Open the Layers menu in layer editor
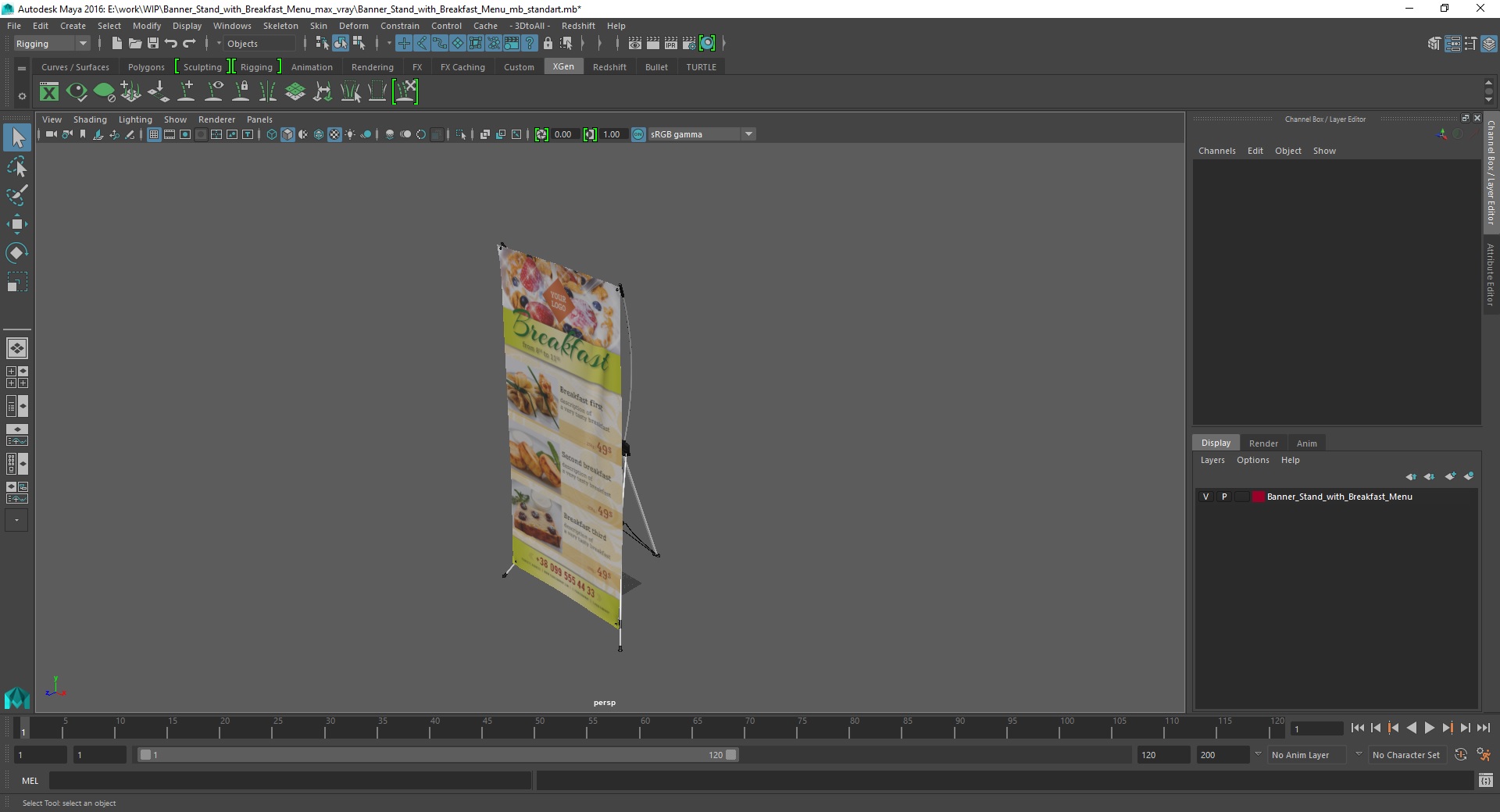This screenshot has width=1500, height=812. [1212, 460]
